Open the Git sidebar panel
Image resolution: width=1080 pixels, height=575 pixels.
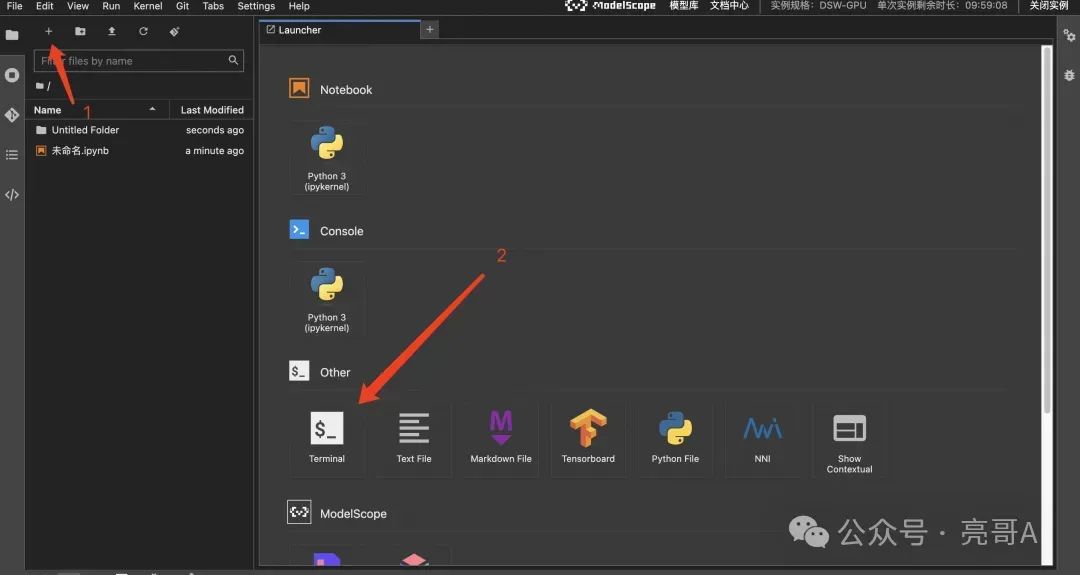tap(12, 115)
